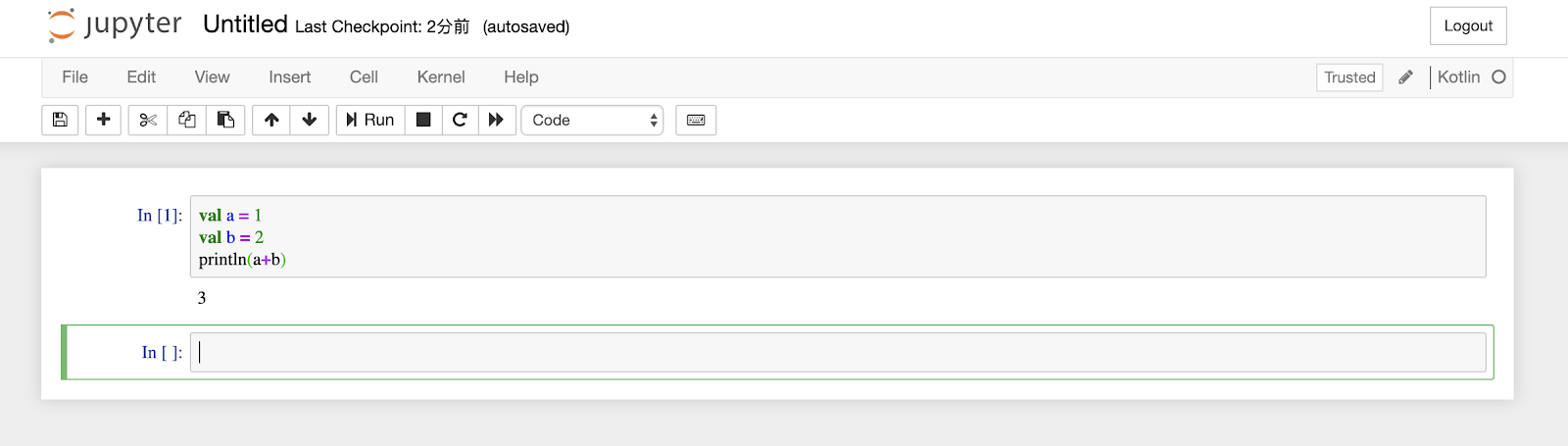Interrupt the kernel with the stop icon
The height and width of the screenshot is (446, 1568).
pos(423,120)
